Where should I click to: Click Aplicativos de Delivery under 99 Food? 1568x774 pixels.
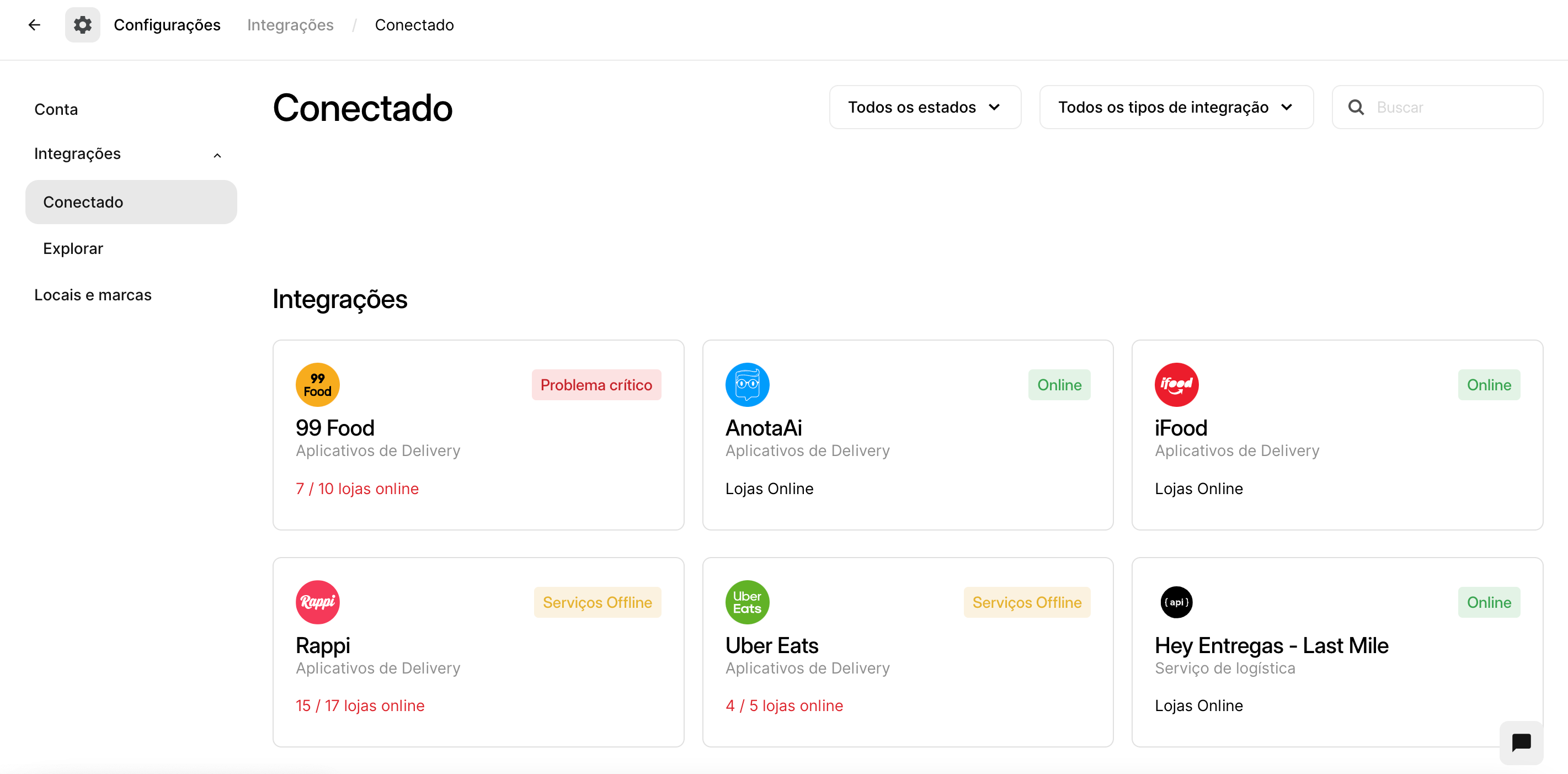tap(377, 450)
